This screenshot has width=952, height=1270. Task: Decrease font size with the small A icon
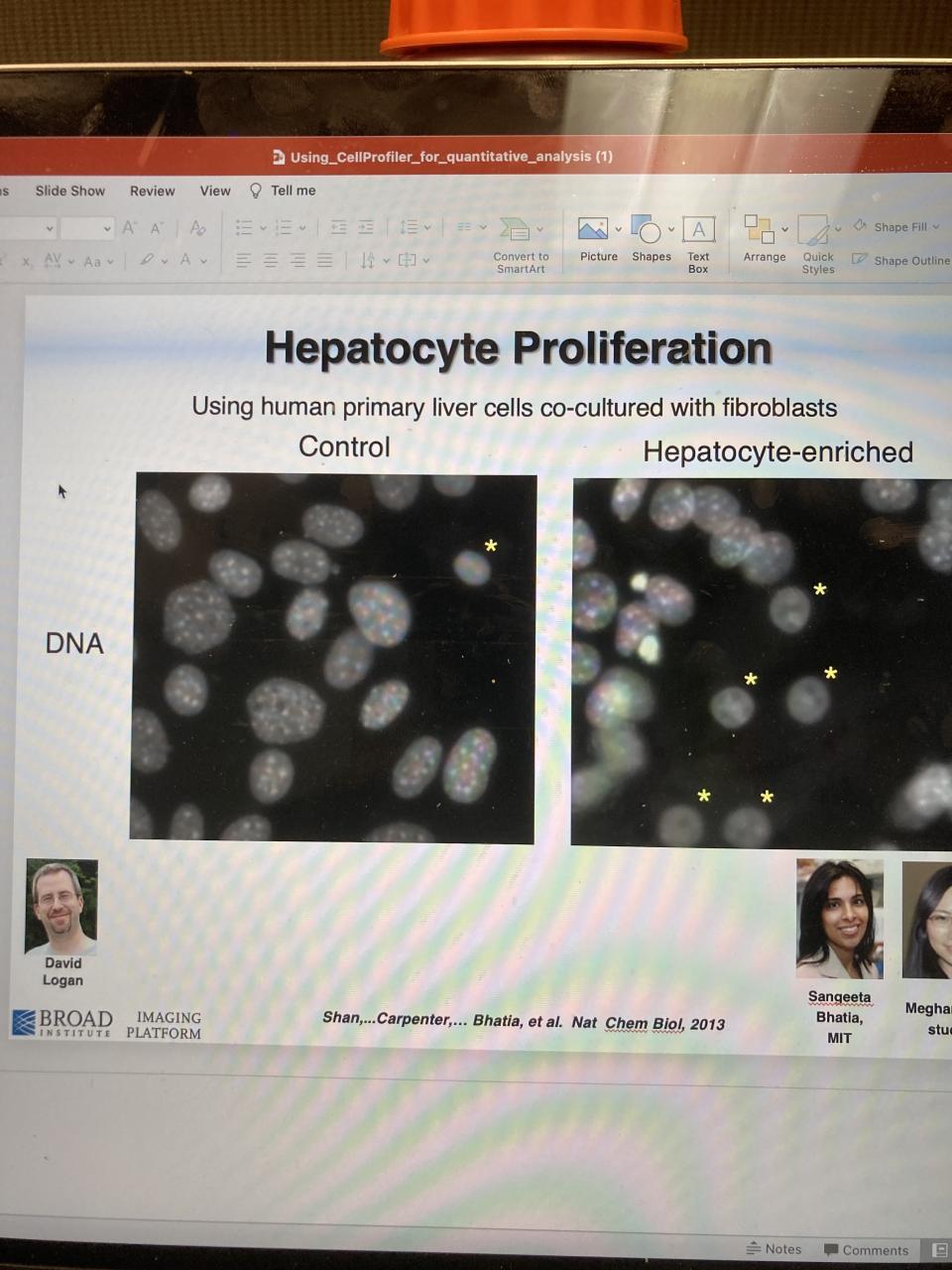pyautogui.click(x=157, y=228)
